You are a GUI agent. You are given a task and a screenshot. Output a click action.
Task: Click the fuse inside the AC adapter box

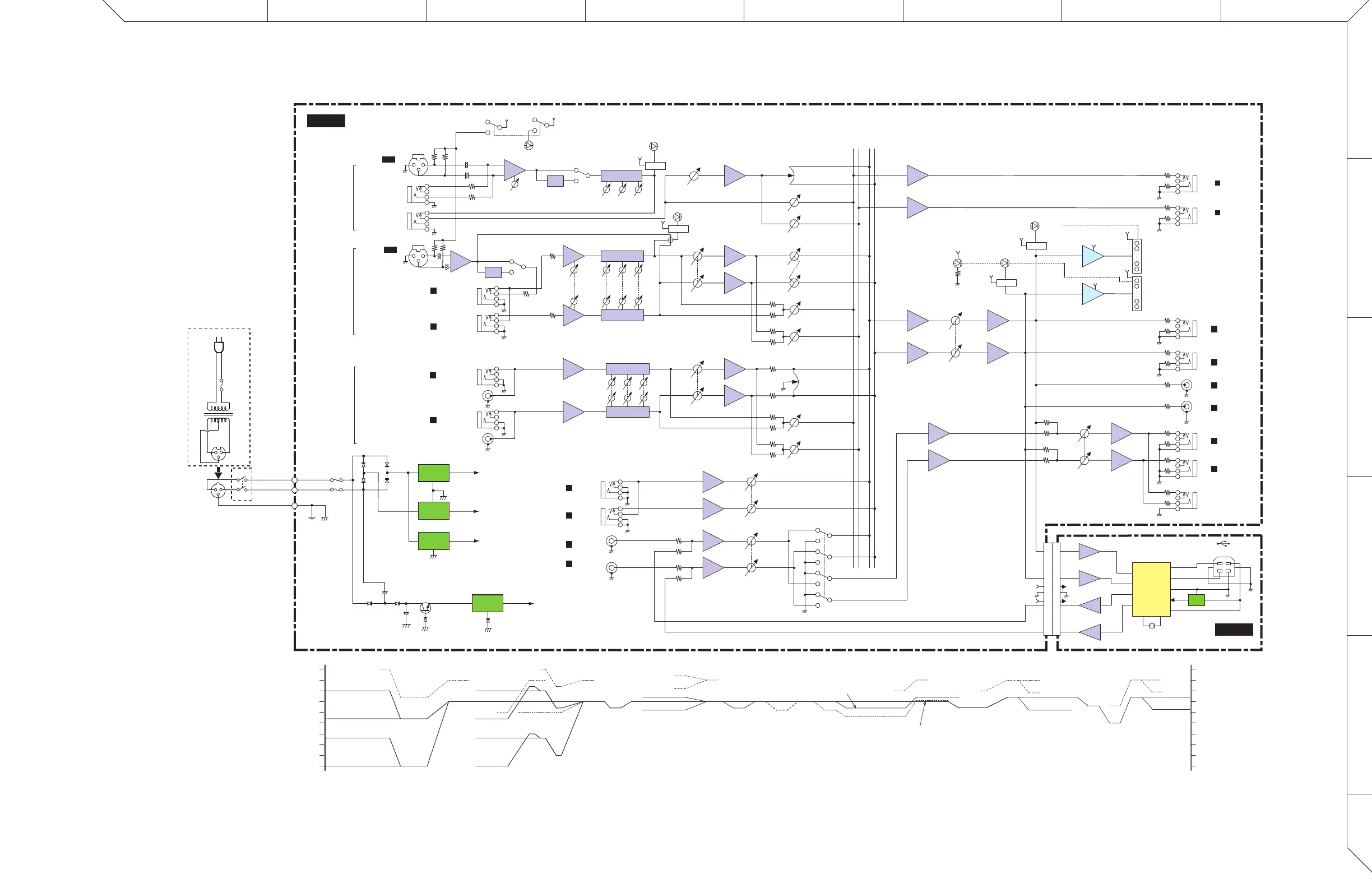221,385
